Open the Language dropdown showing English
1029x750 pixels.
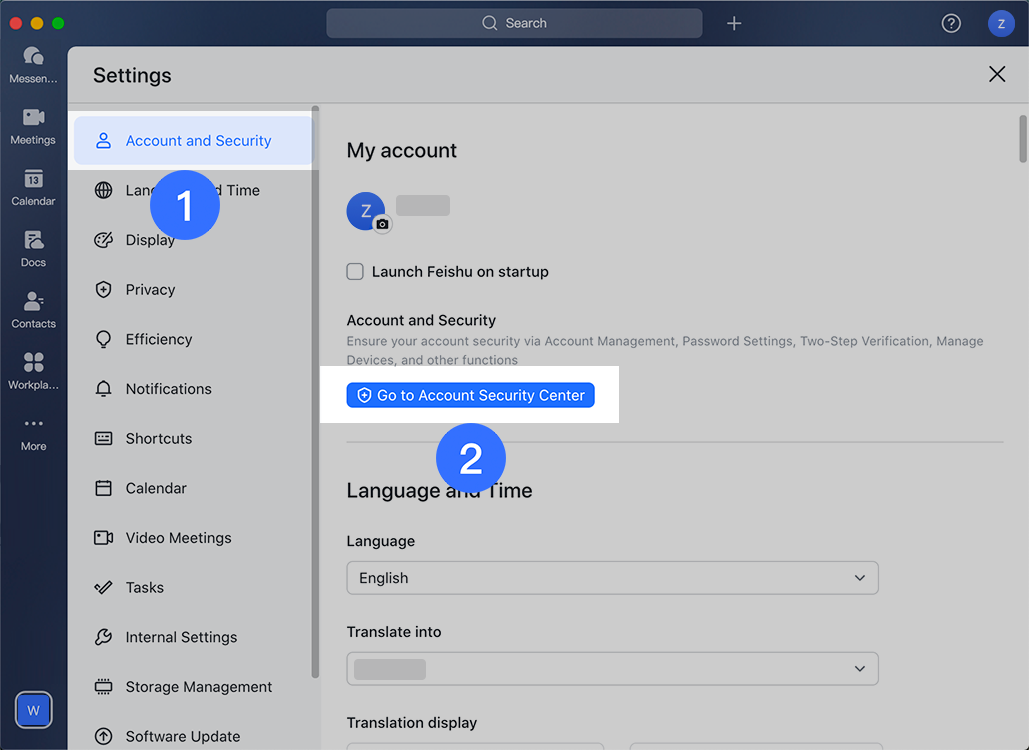coord(612,577)
